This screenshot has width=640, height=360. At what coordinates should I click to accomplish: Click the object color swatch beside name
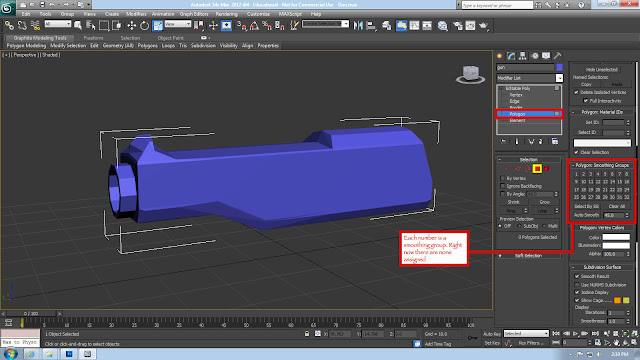click(x=559, y=67)
